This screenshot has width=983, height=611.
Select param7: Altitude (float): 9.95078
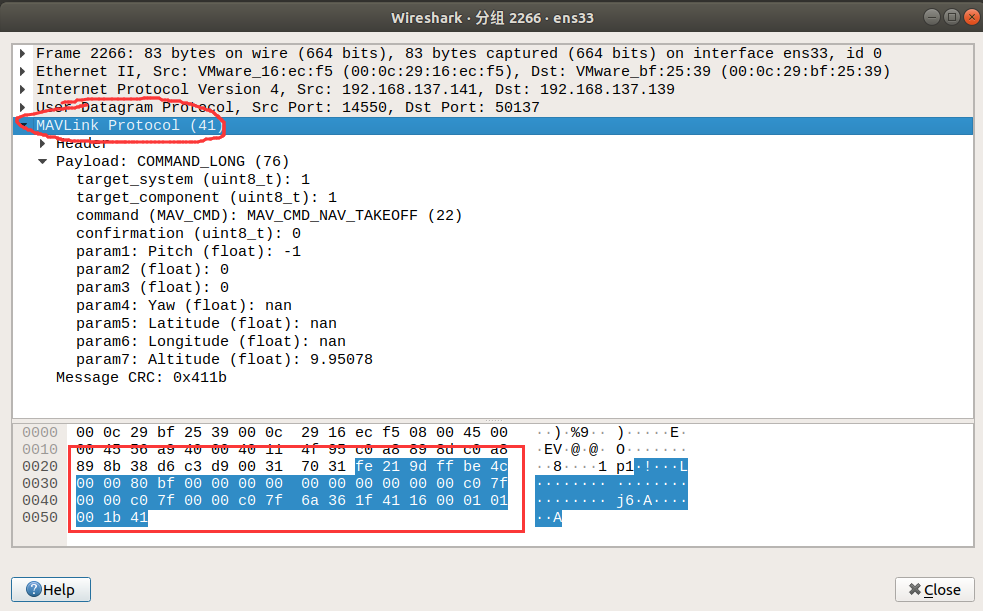(x=224, y=360)
